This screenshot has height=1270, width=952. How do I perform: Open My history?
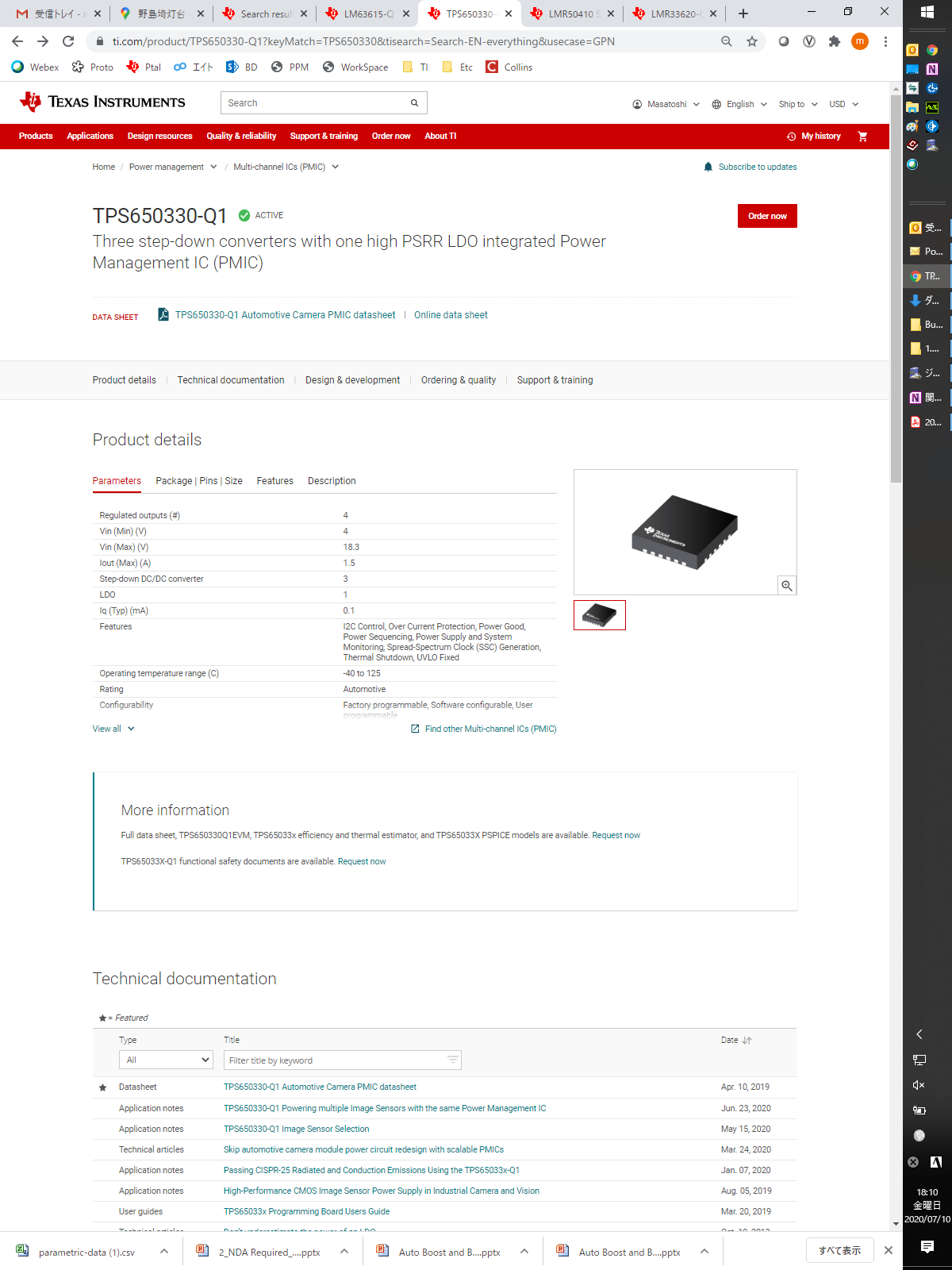coord(814,137)
